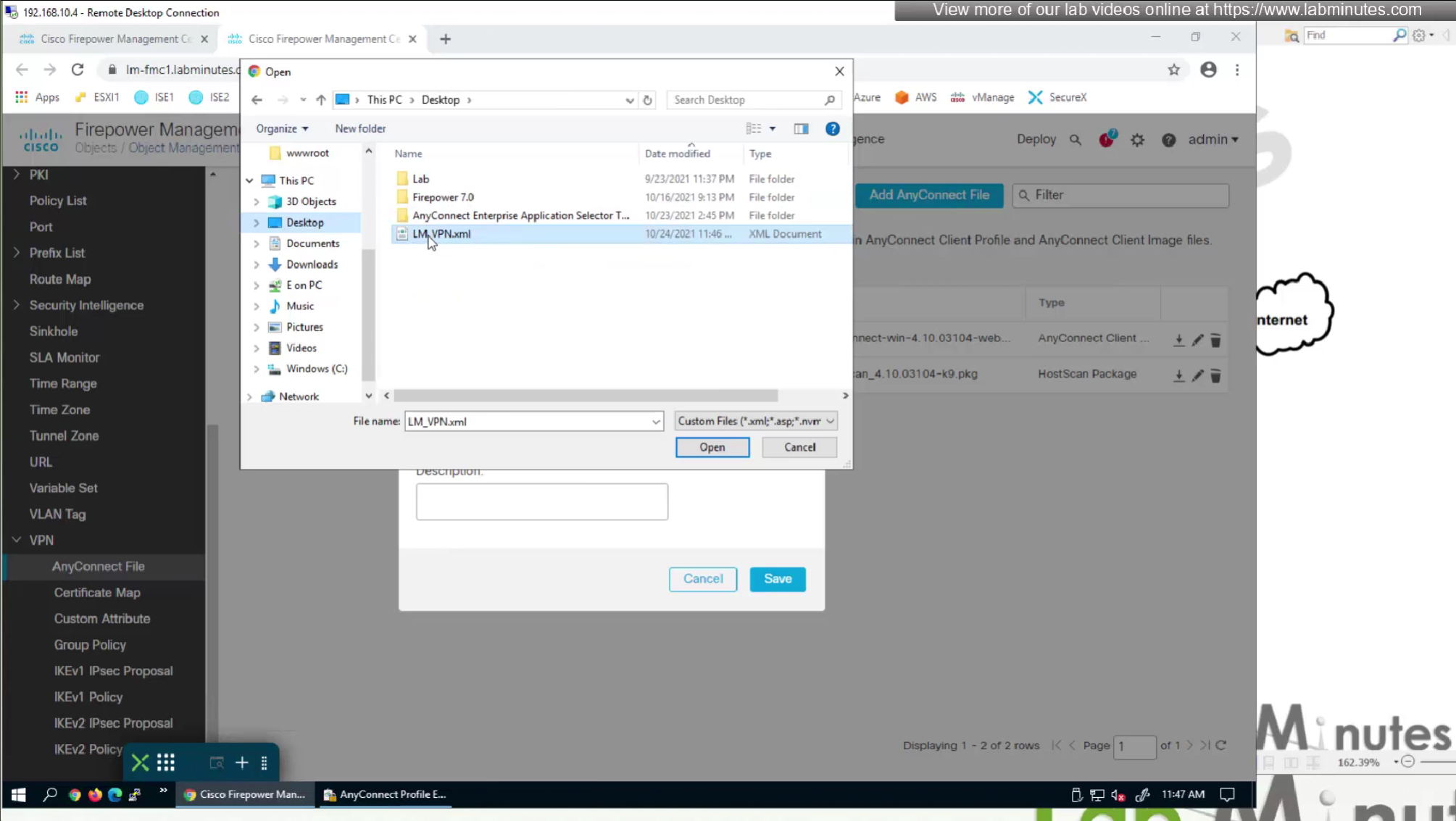This screenshot has height=821, width=1456.
Task: Open the Organize dropdown menu
Action: [x=282, y=129]
